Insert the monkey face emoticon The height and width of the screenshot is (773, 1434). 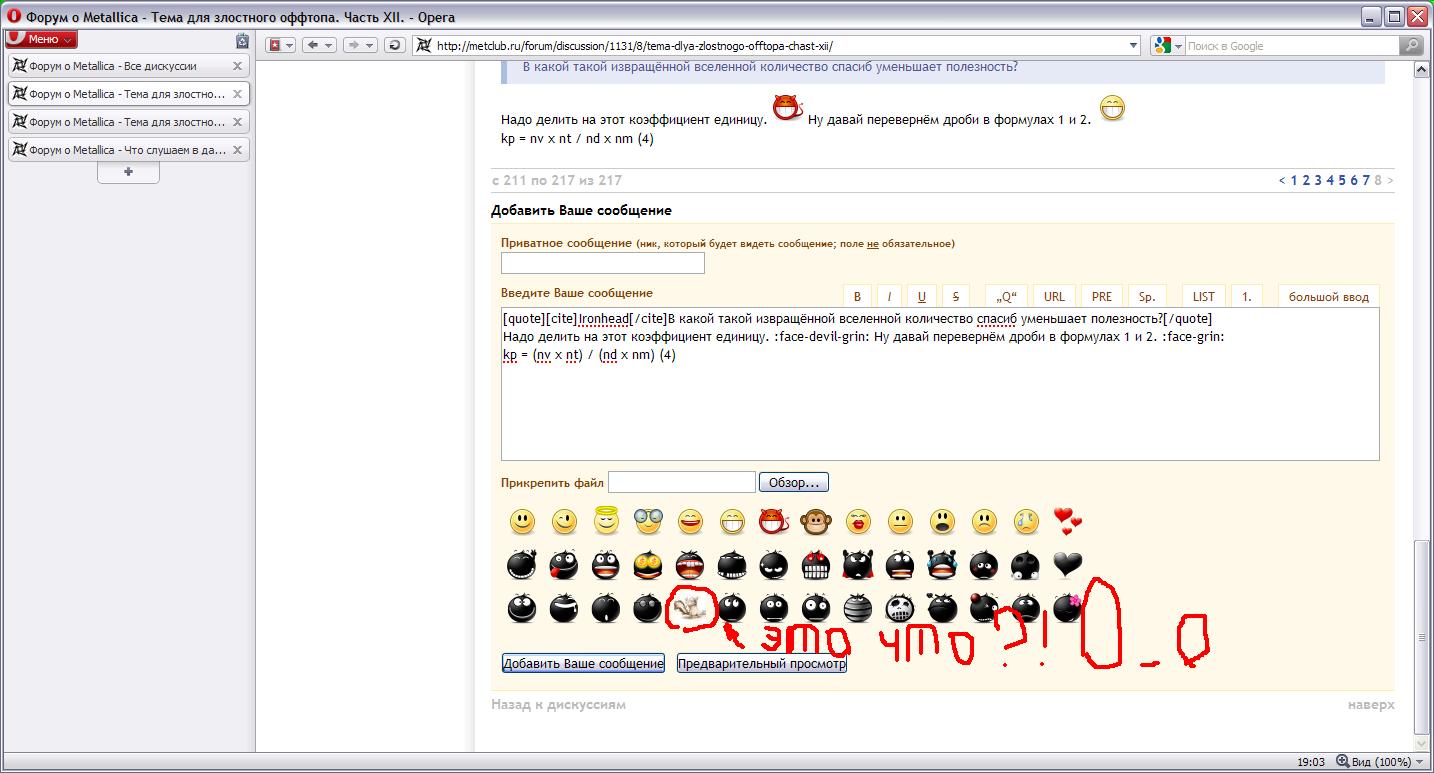(x=817, y=521)
